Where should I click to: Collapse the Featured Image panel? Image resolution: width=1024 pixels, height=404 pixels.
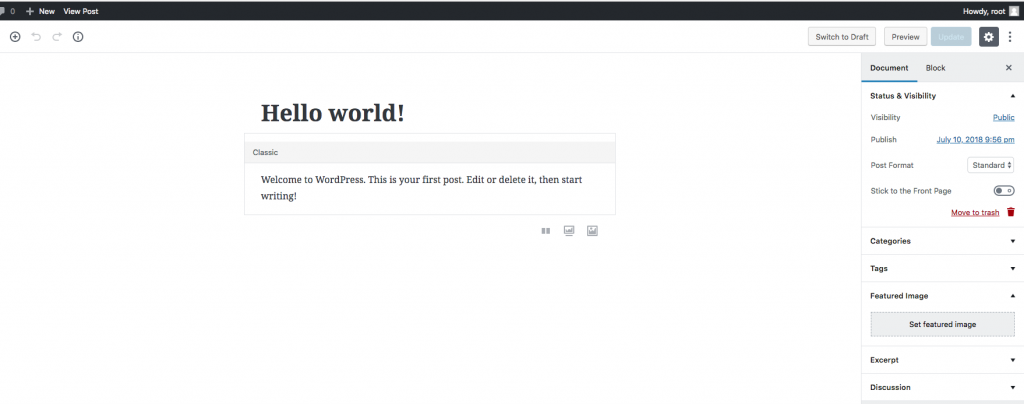(x=942, y=296)
